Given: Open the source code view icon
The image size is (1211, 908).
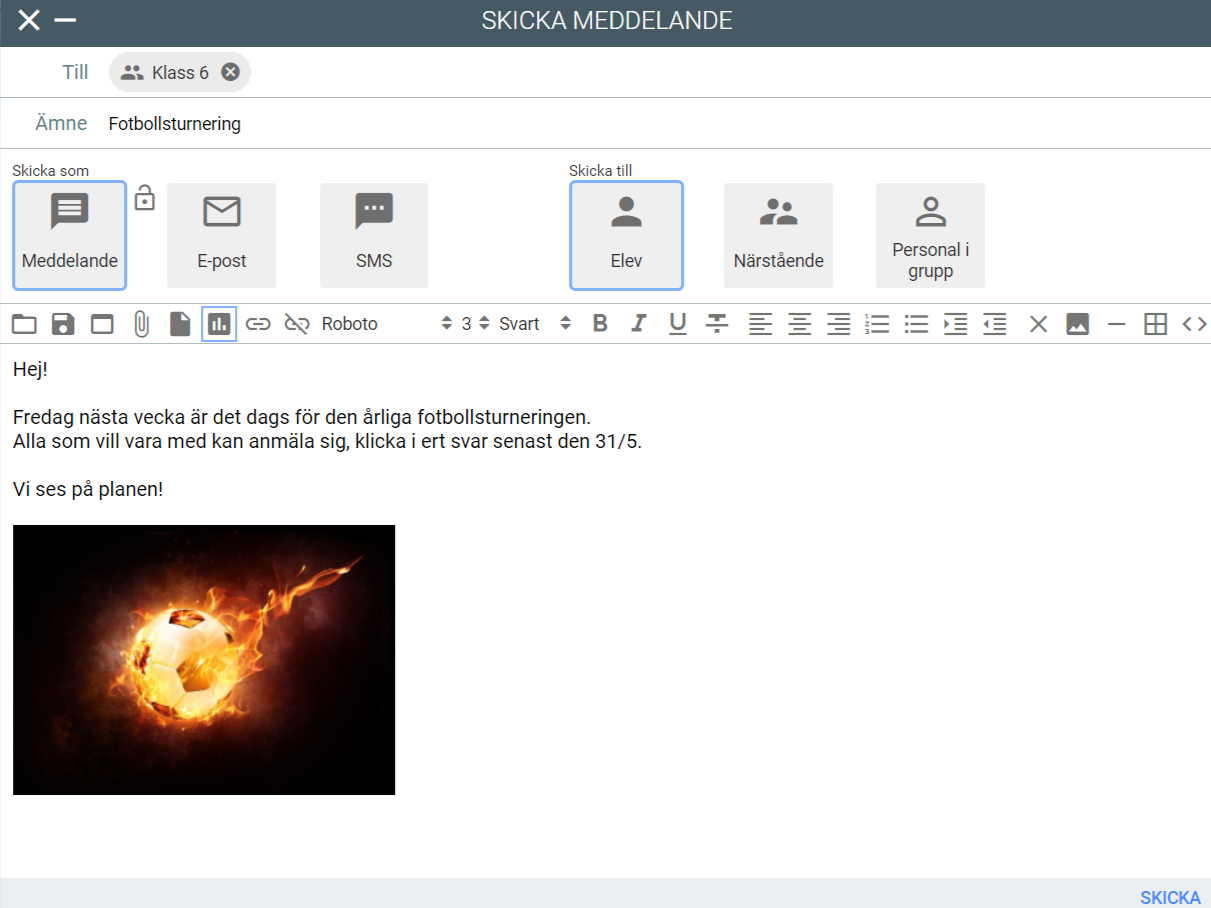Looking at the screenshot, I should [x=1194, y=324].
